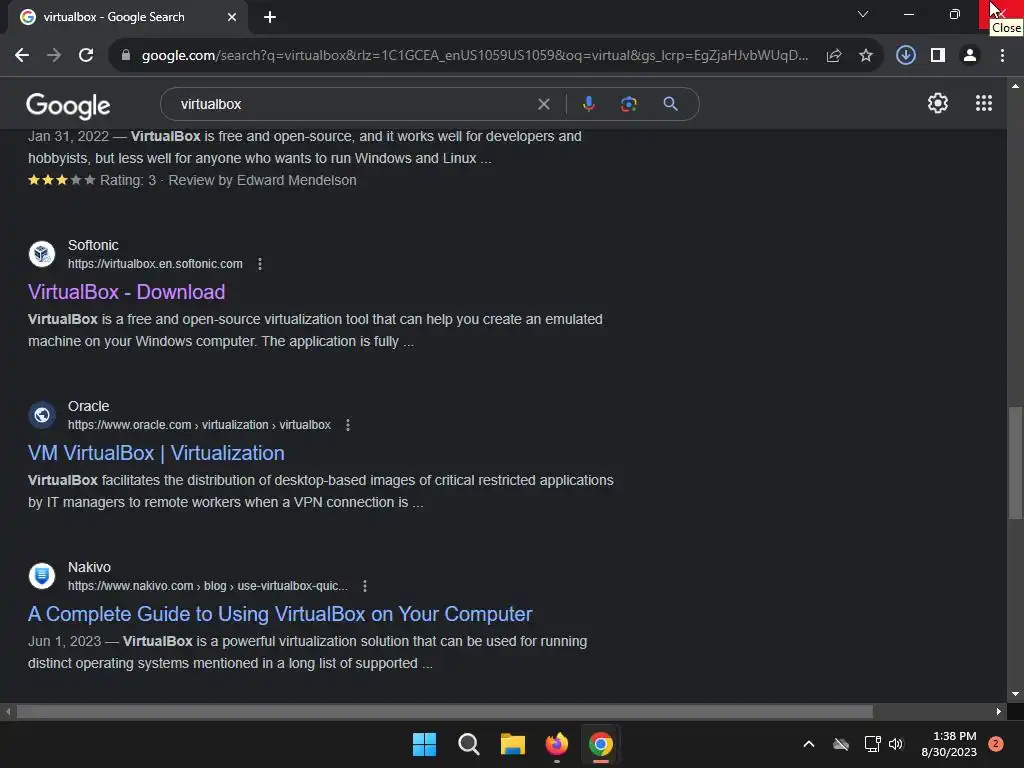Open Google apps grid

coord(984,103)
